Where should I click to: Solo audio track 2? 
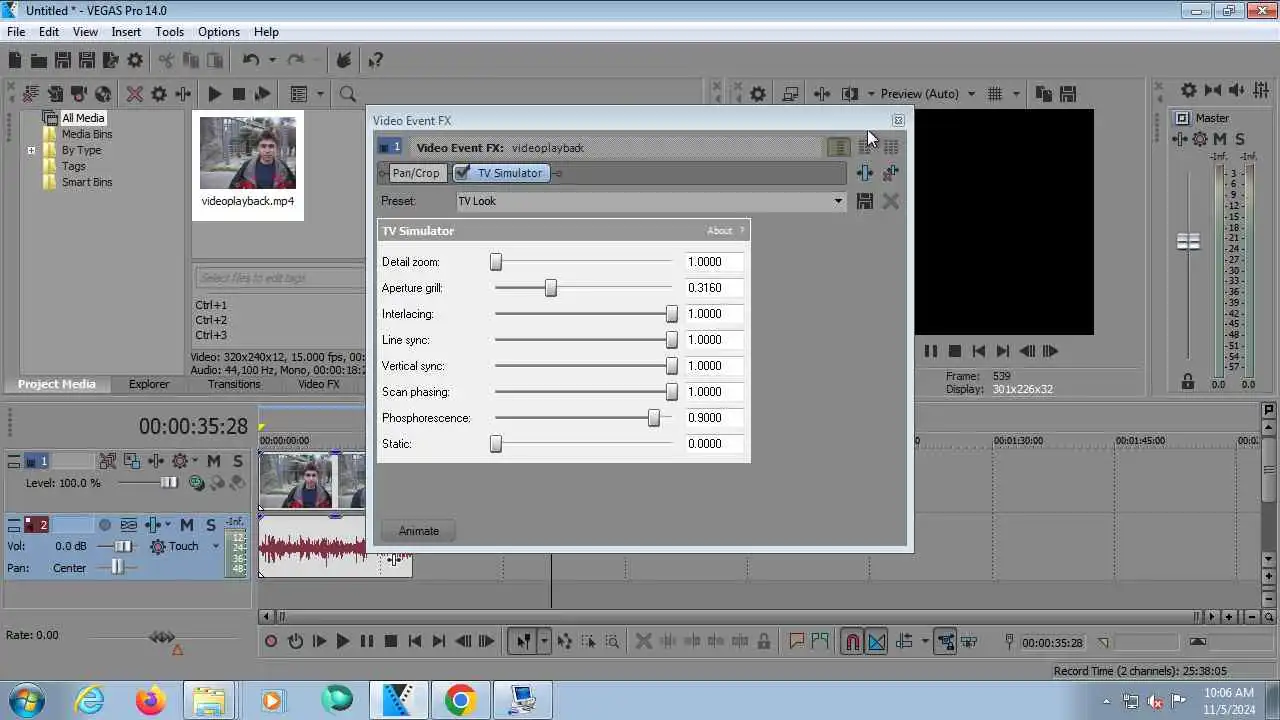coord(210,525)
